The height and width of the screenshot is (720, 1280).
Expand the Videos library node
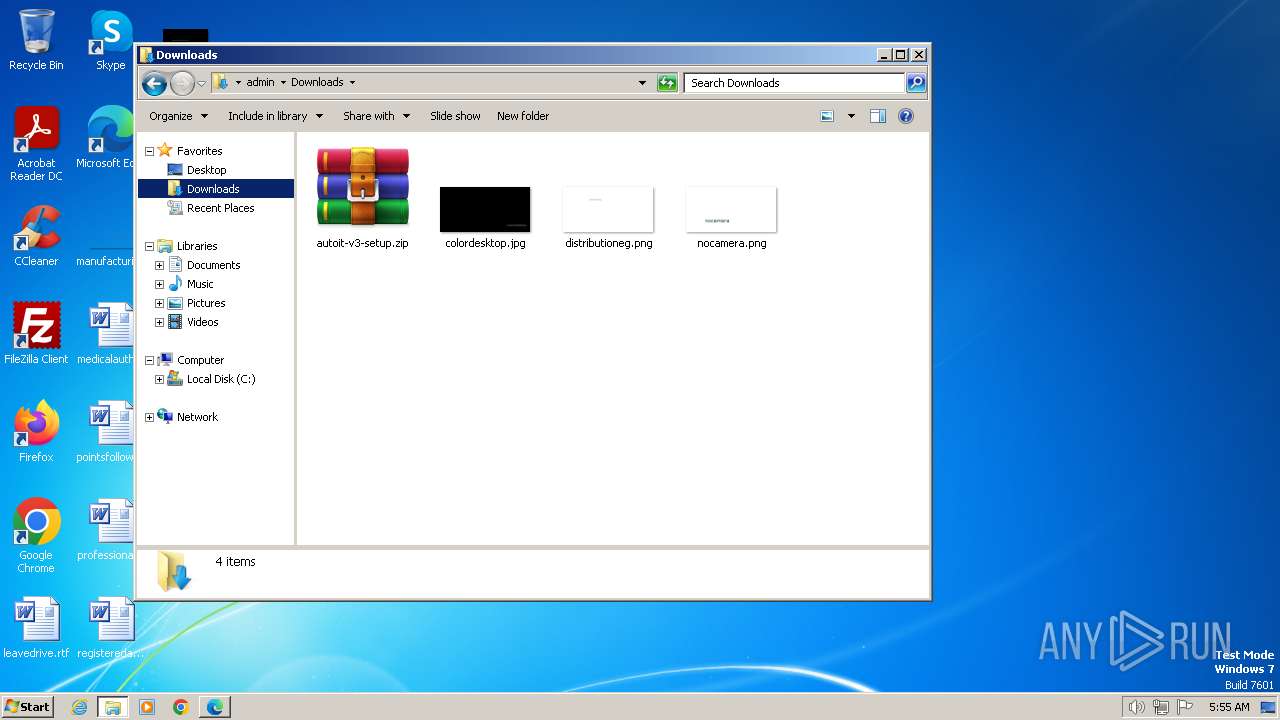(x=159, y=322)
